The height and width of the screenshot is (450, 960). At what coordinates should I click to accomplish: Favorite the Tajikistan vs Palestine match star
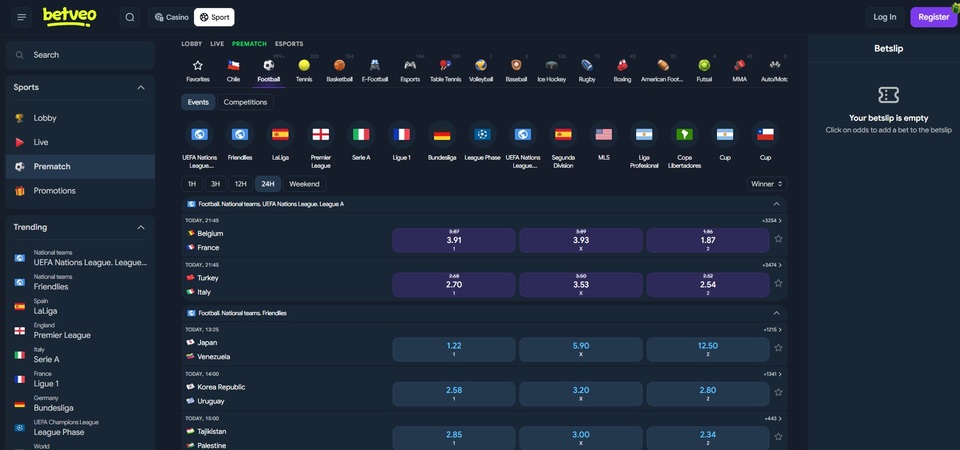[778, 437]
